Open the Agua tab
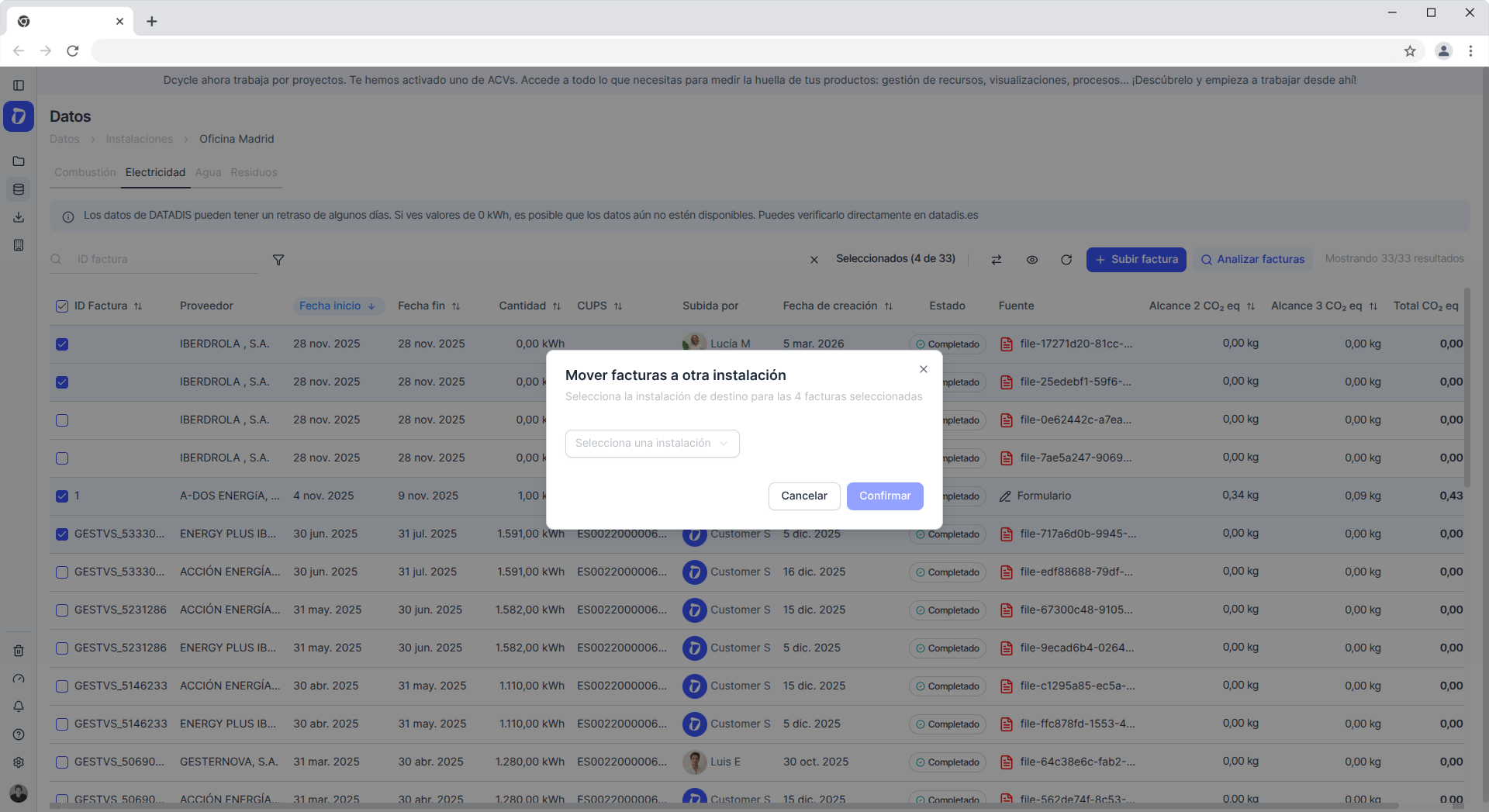The width and height of the screenshot is (1489, 812). [x=208, y=172]
